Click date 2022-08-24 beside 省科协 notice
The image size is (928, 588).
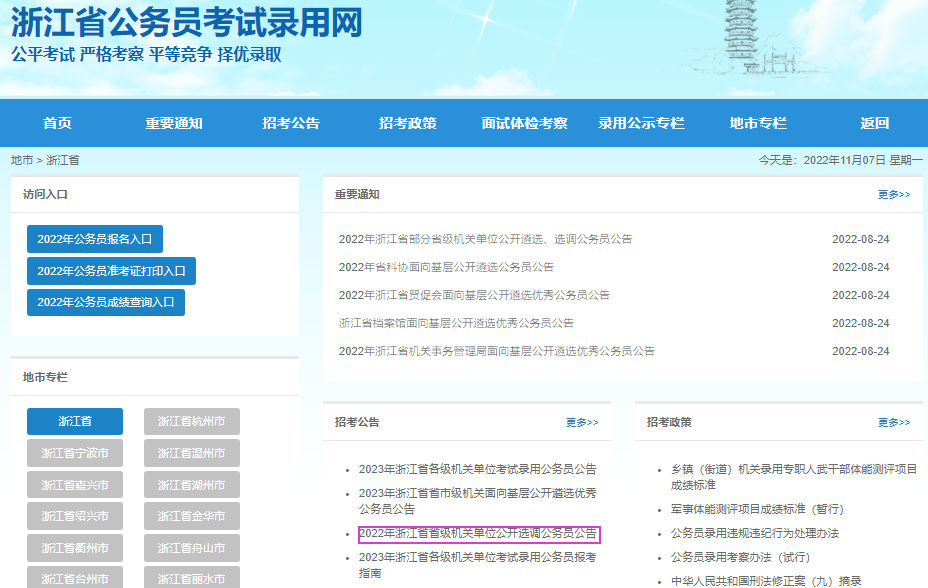click(x=861, y=267)
